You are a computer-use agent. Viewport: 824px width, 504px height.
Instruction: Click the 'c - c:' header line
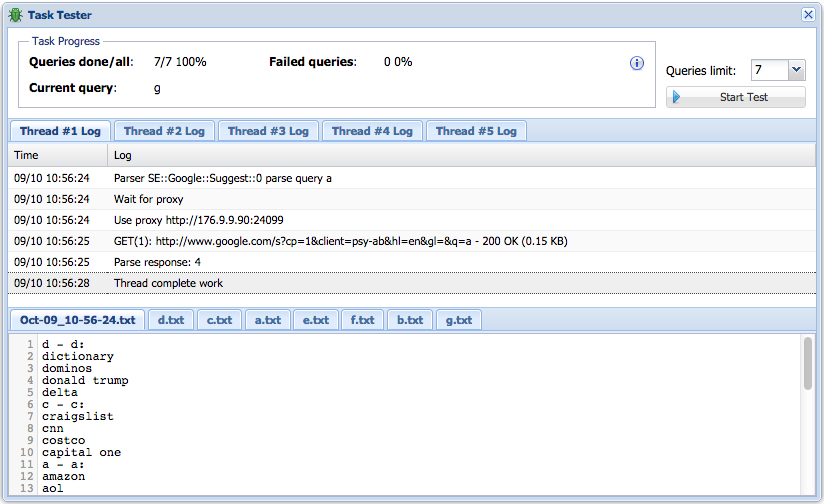pos(63,405)
